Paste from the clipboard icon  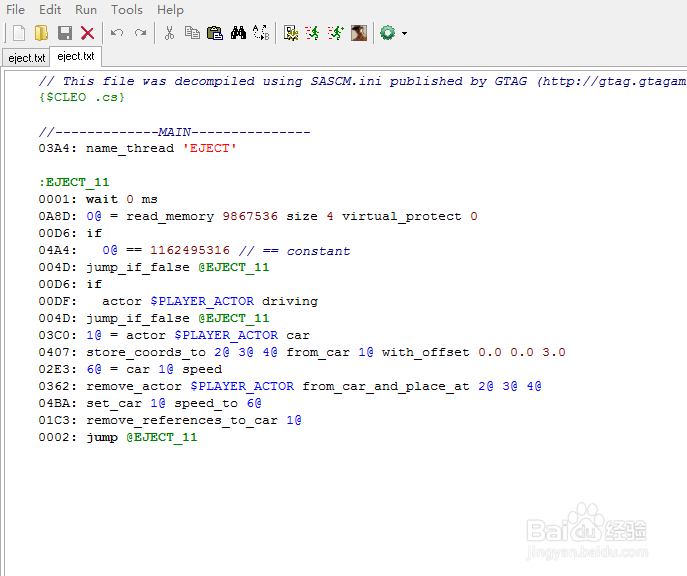tap(215, 33)
